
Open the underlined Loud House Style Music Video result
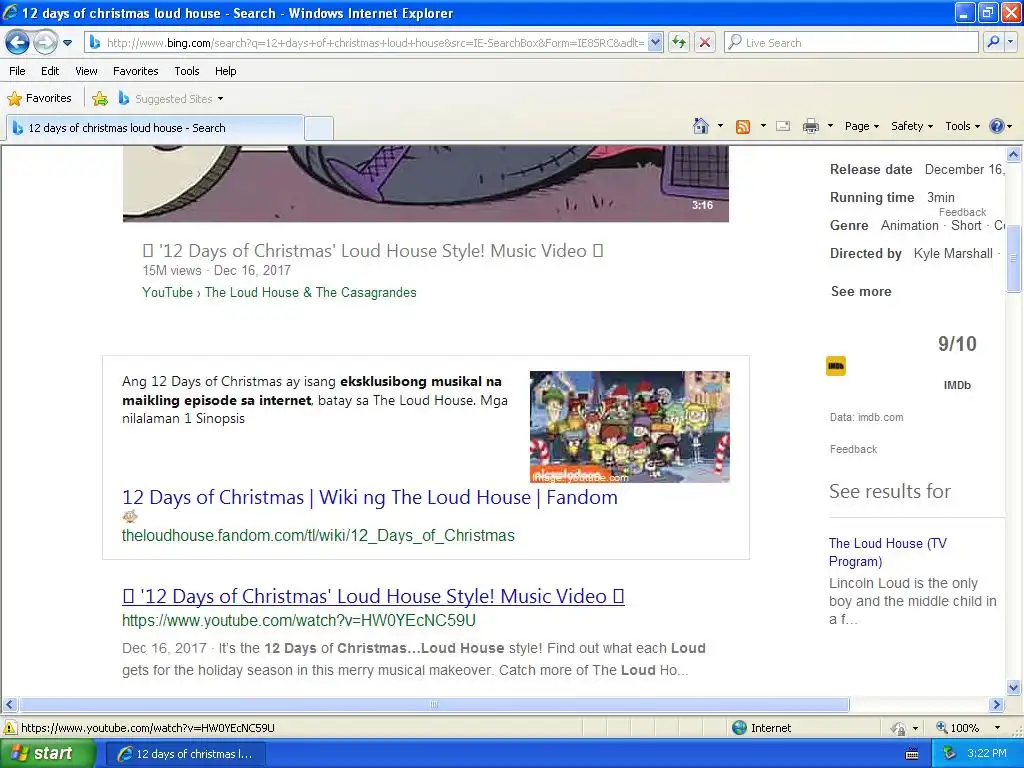point(373,596)
